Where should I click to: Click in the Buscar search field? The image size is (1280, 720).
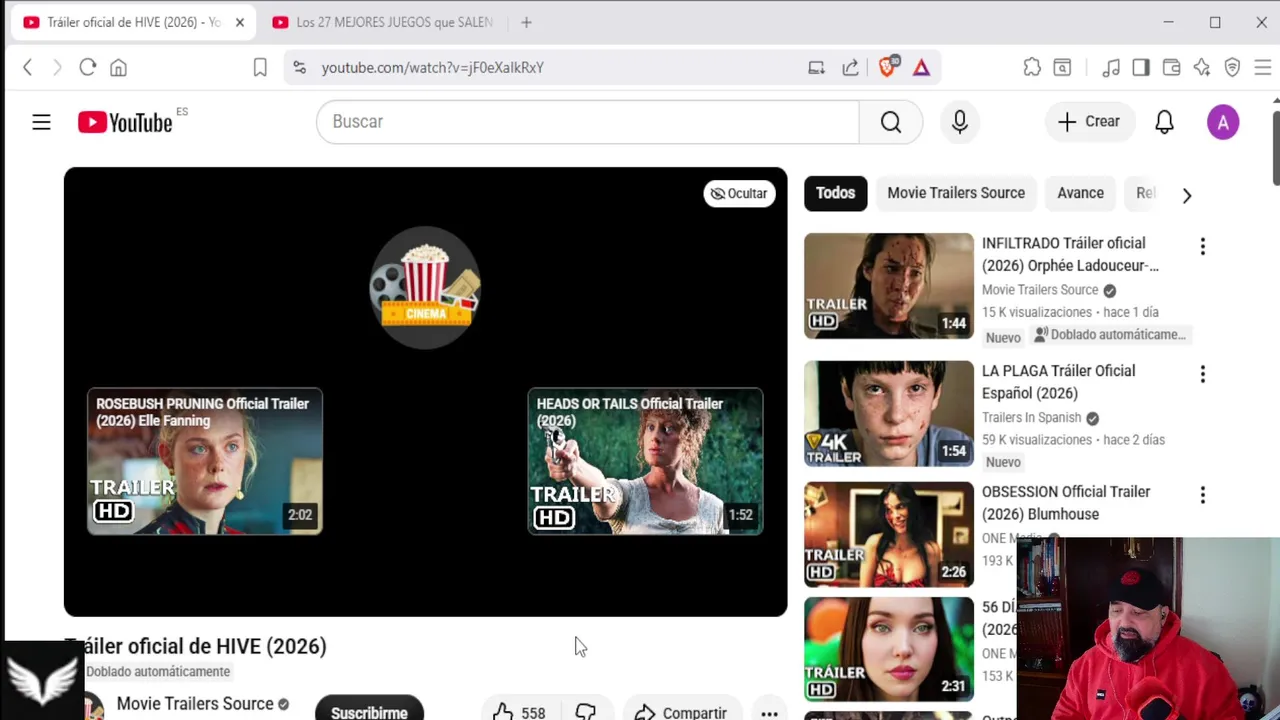point(587,122)
